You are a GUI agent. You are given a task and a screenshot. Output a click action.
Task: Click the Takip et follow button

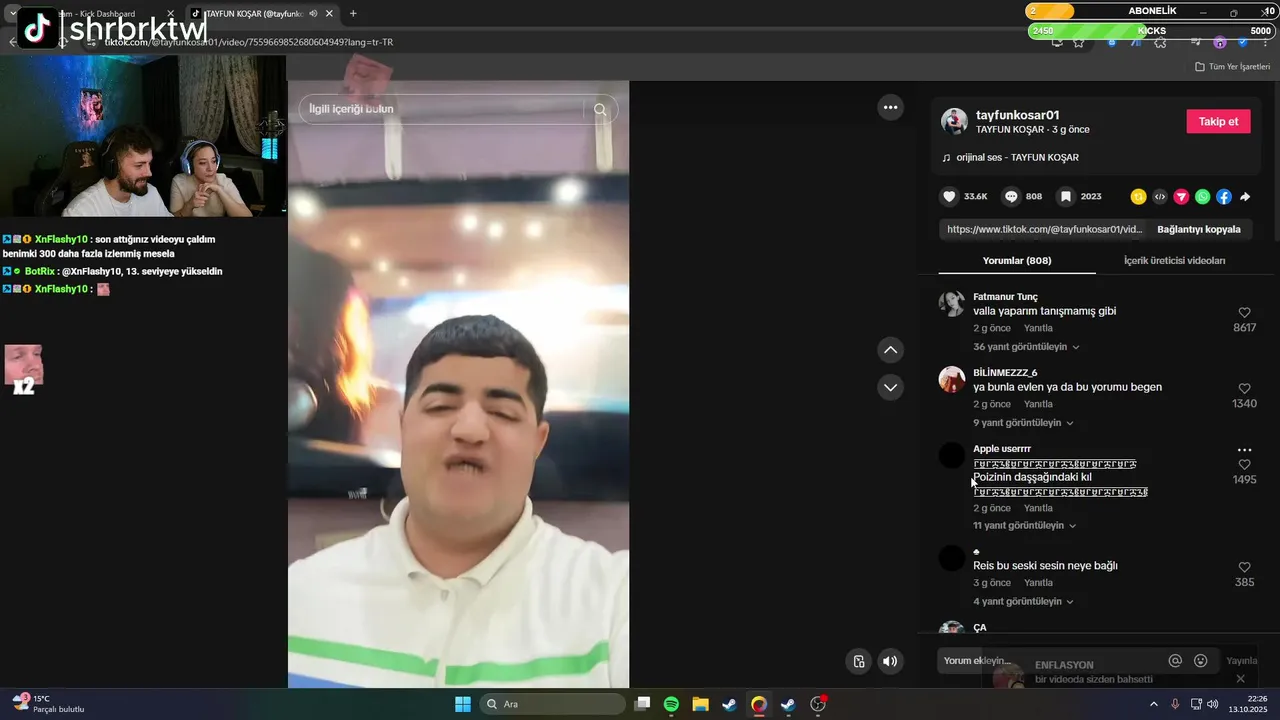tap(1218, 122)
